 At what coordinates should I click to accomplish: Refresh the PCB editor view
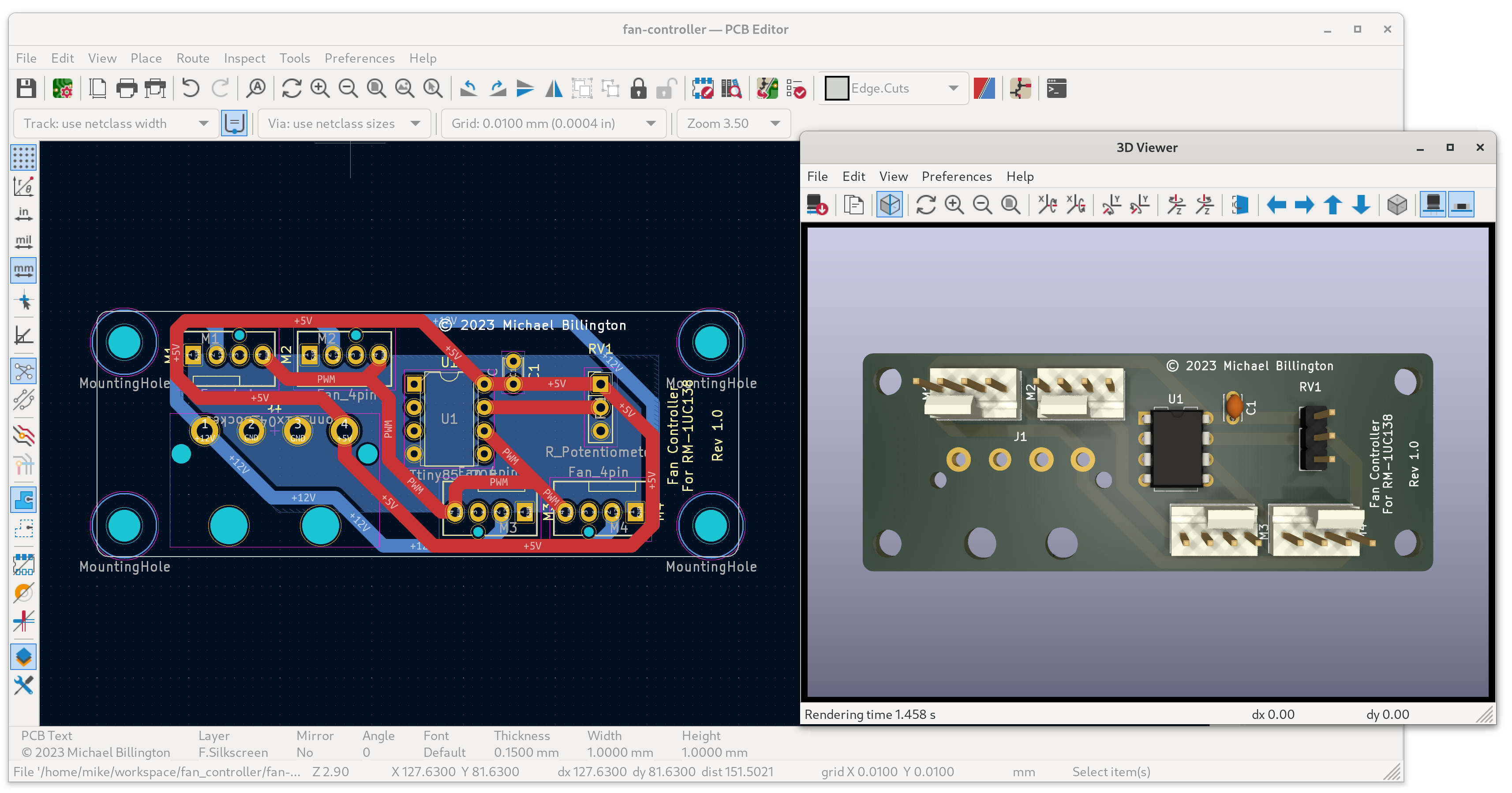pos(291,89)
